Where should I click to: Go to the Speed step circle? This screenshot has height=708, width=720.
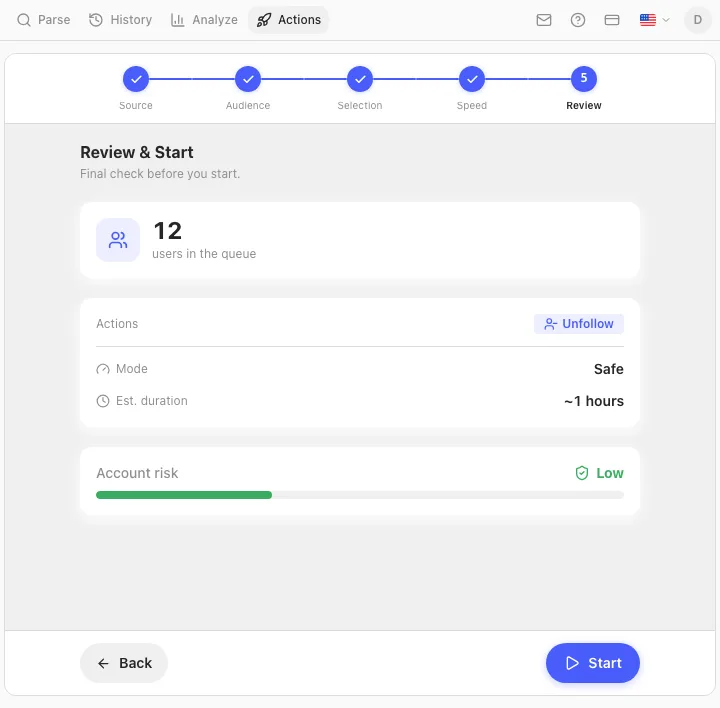coord(472,79)
